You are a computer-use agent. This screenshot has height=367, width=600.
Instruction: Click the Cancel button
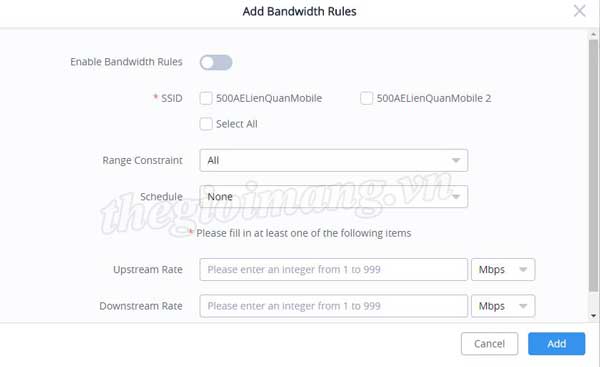coord(489,344)
